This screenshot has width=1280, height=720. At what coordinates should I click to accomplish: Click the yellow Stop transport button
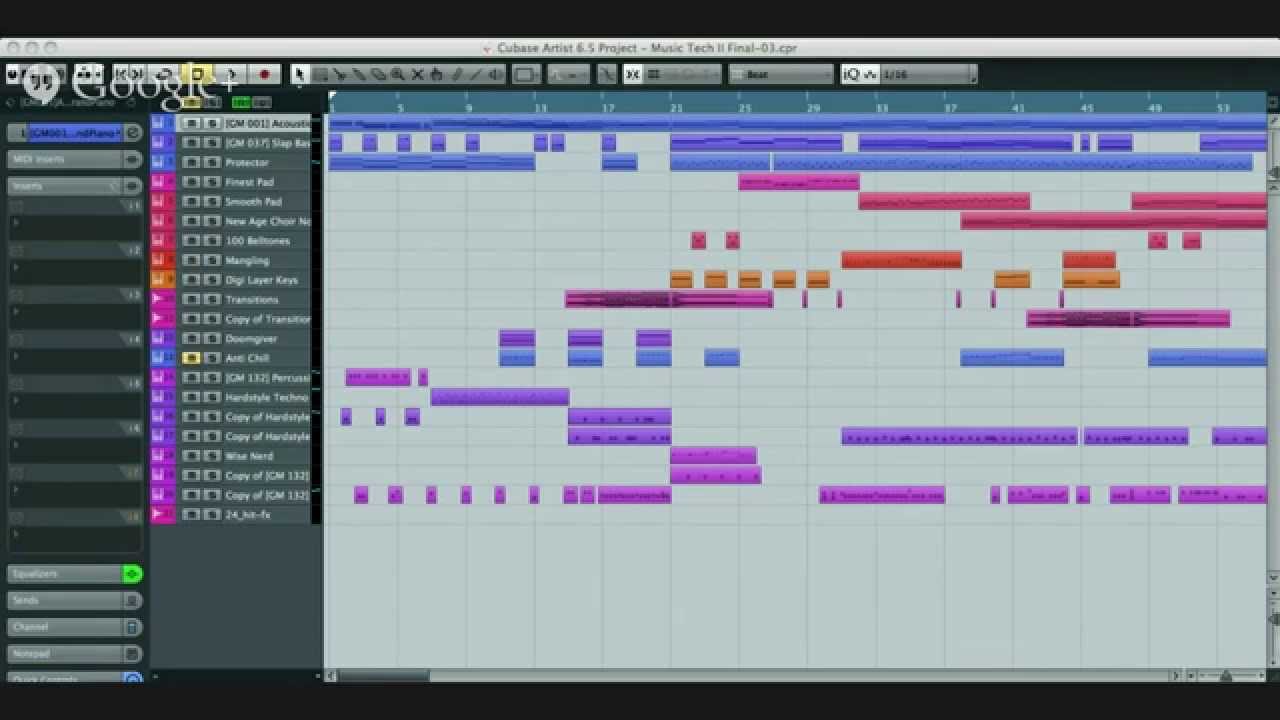pos(198,74)
